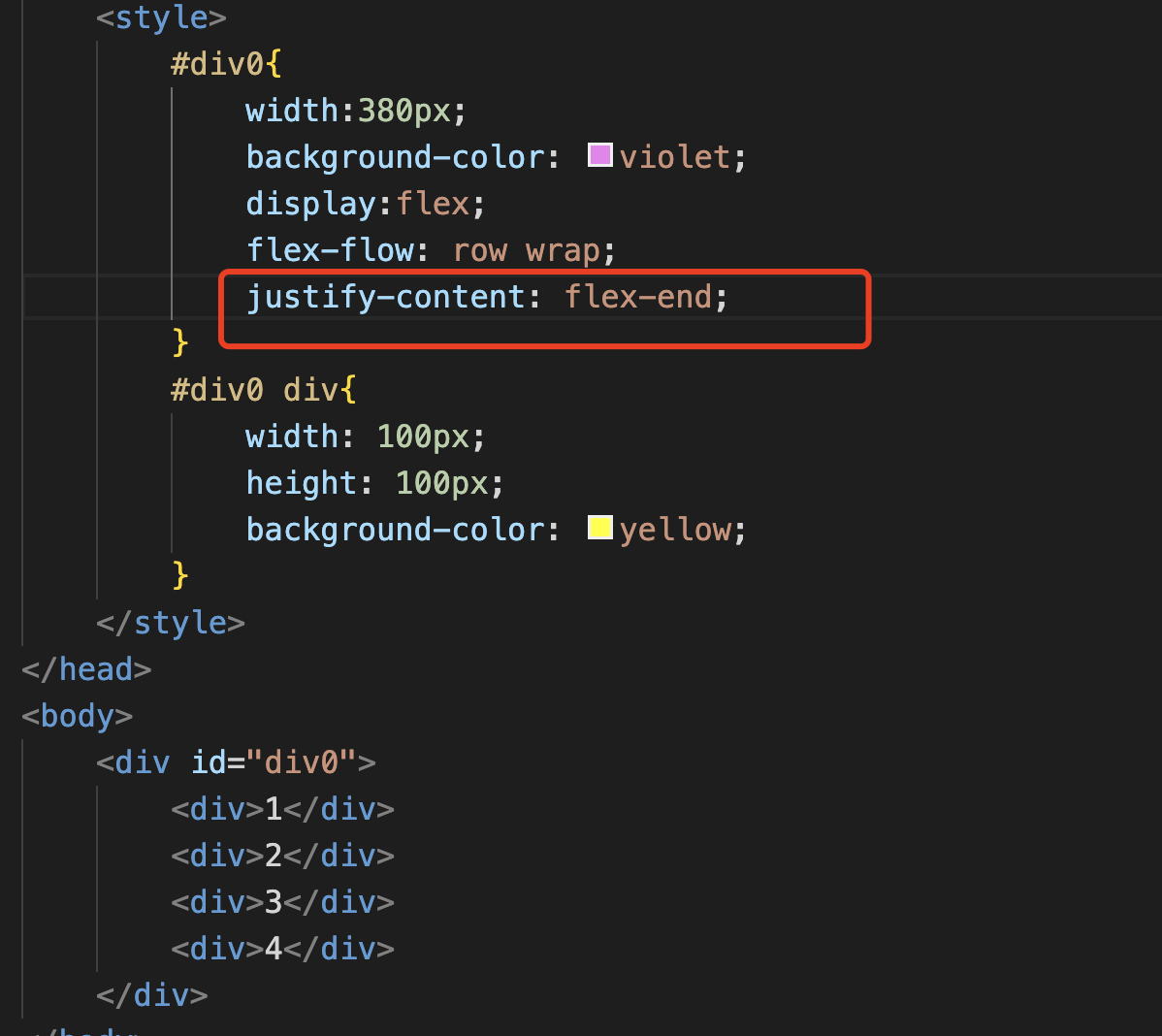
Task: Click the opening body tag
Action: click(77, 716)
